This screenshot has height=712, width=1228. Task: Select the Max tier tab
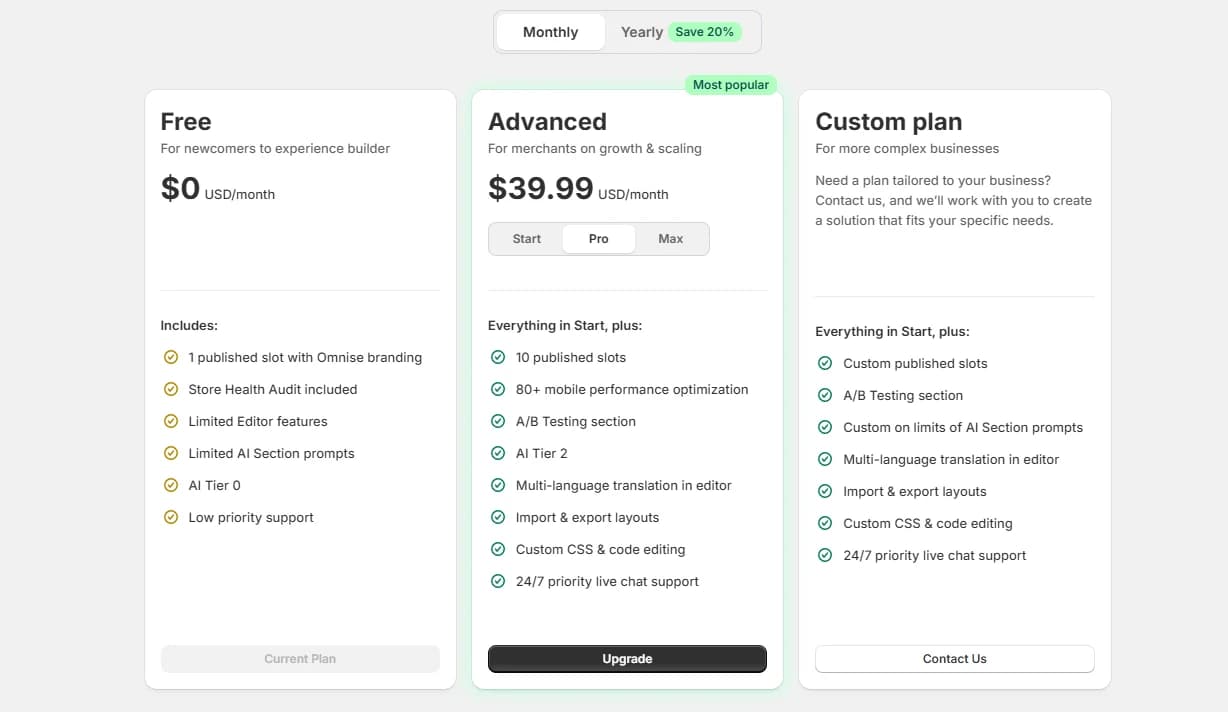671,239
